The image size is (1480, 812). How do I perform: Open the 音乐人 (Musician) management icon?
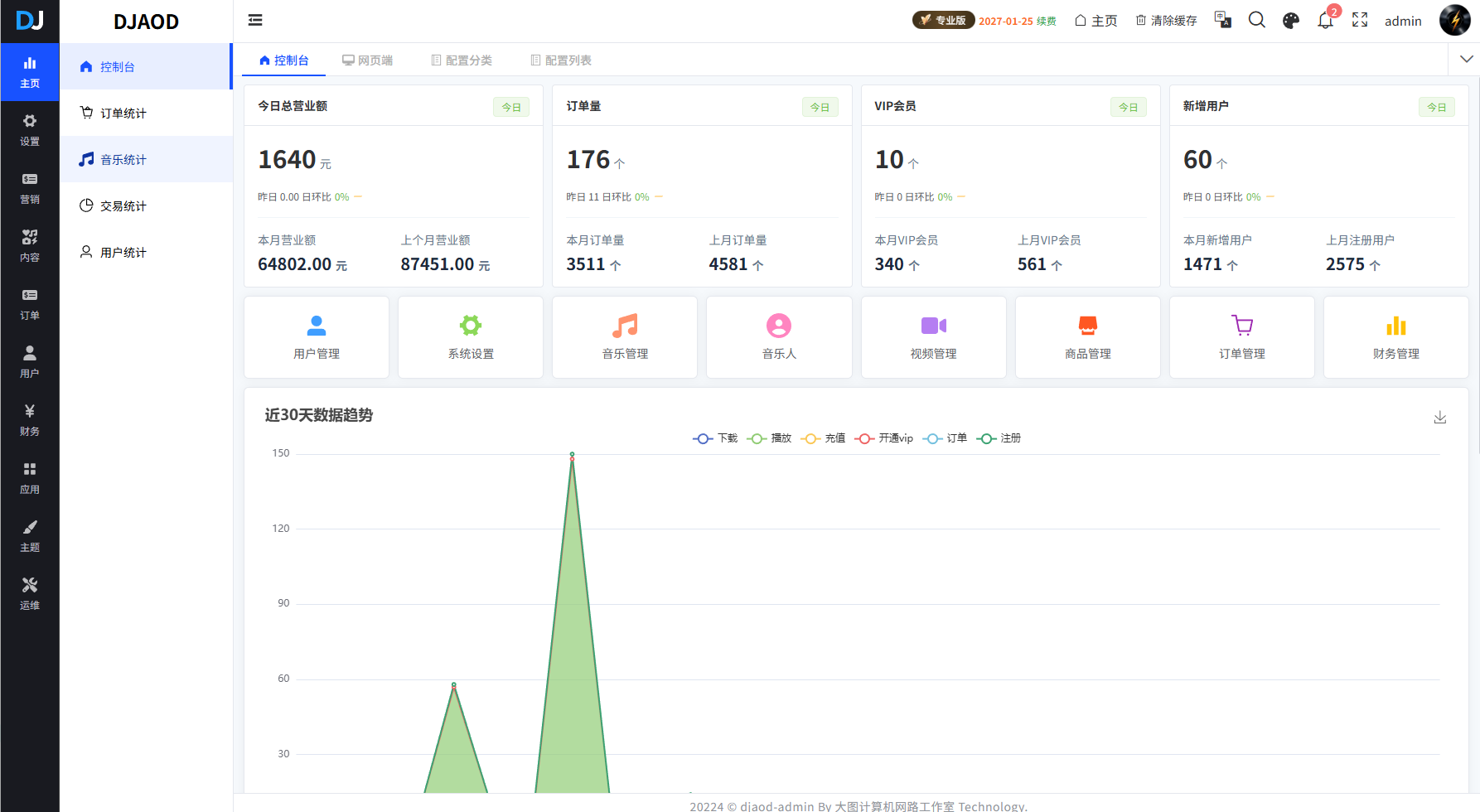pos(778,336)
